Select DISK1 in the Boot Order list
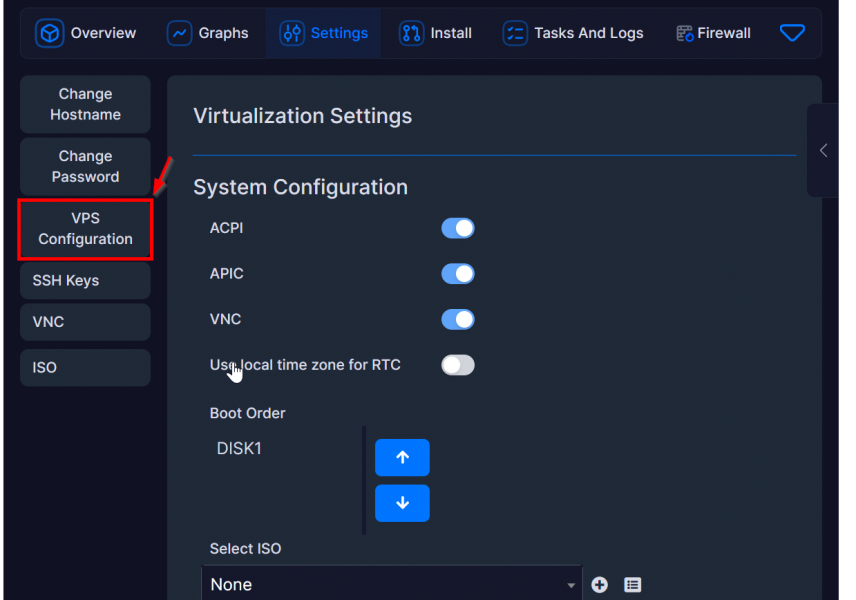 [x=239, y=448]
